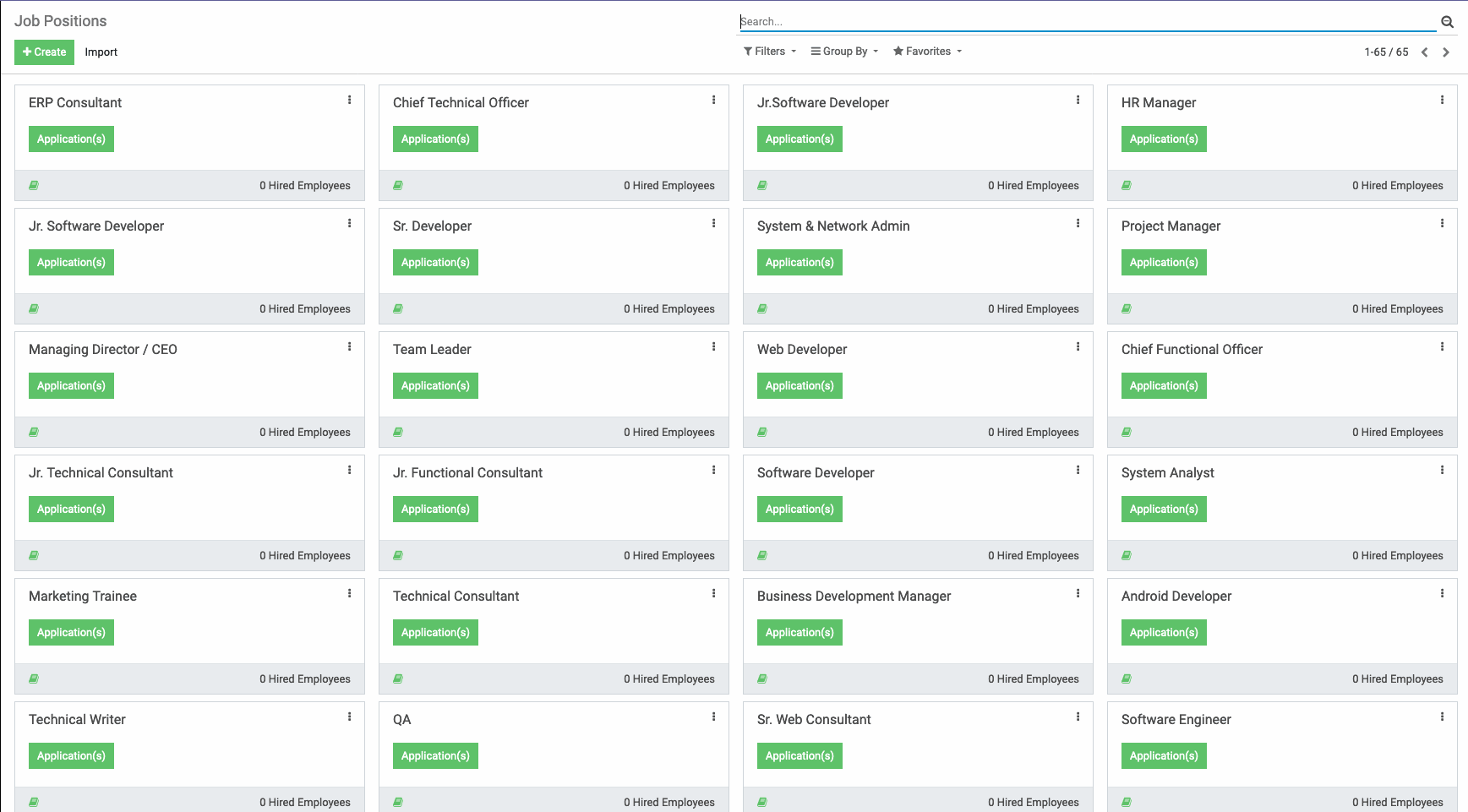Click the search magnifier icon
This screenshot has height=812, width=1468.
1447,21
